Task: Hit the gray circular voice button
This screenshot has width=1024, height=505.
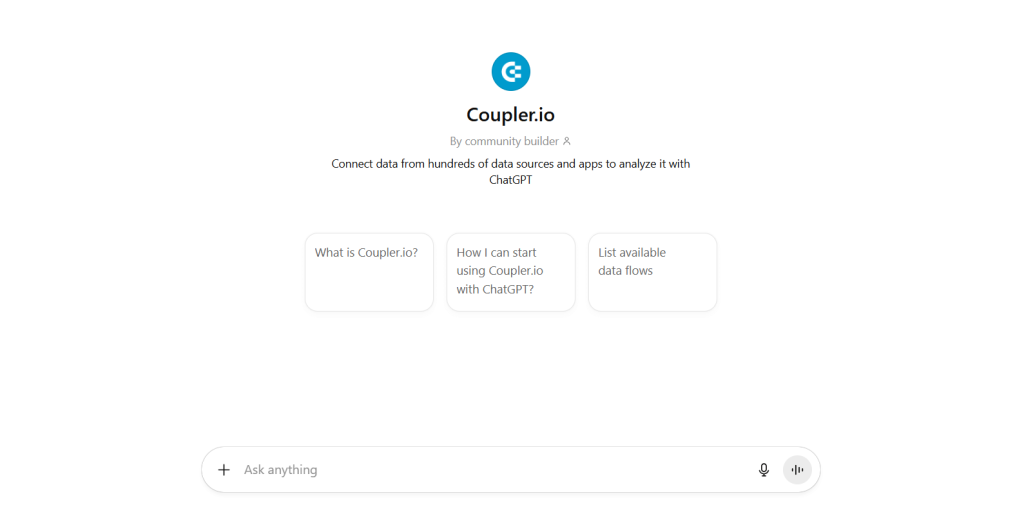Action: [x=797, y=470]
